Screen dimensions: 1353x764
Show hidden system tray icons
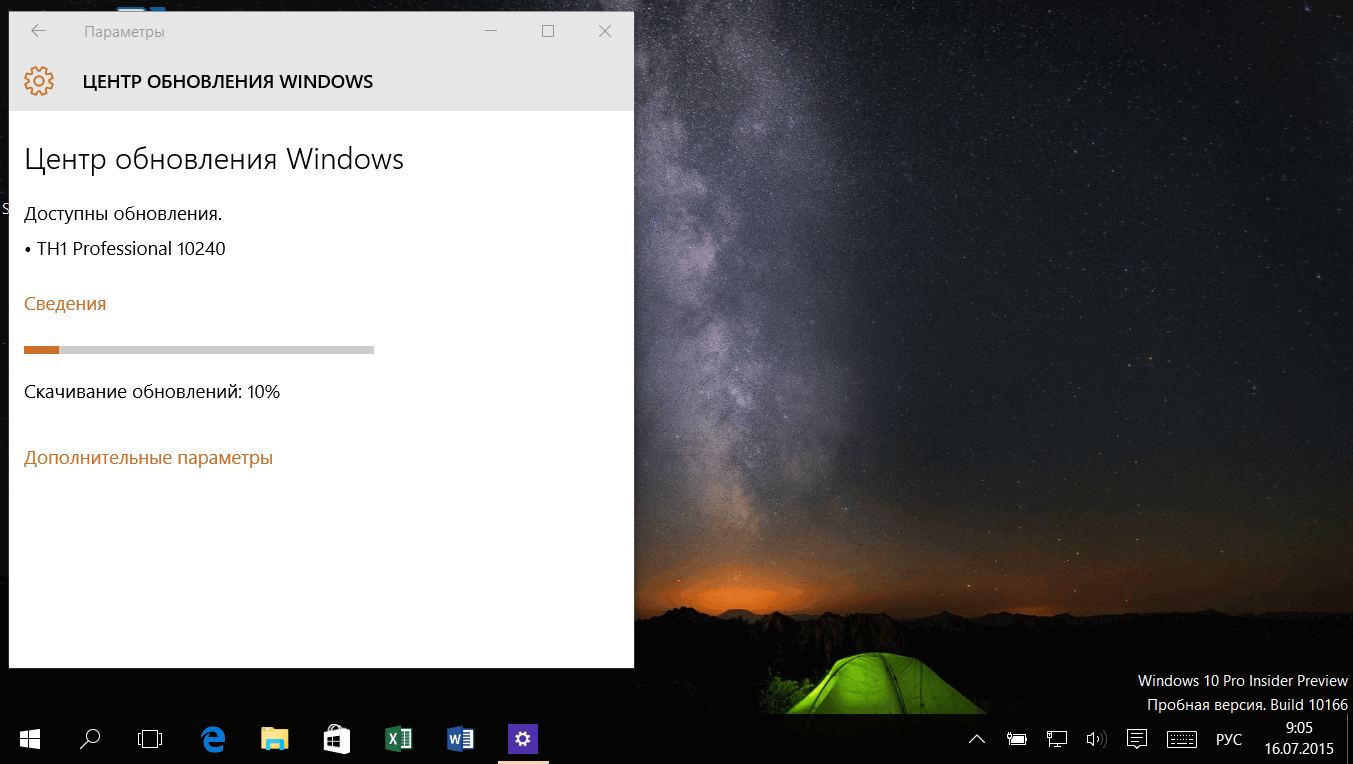[x=977, y=740]
